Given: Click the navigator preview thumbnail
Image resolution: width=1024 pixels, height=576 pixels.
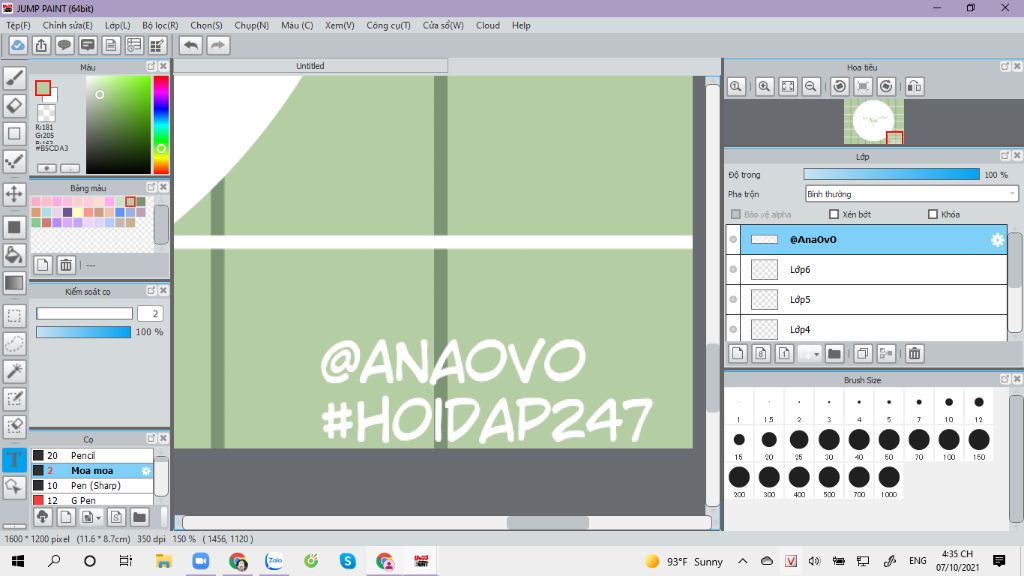Looking at the screenshot, I should (874, 121).
